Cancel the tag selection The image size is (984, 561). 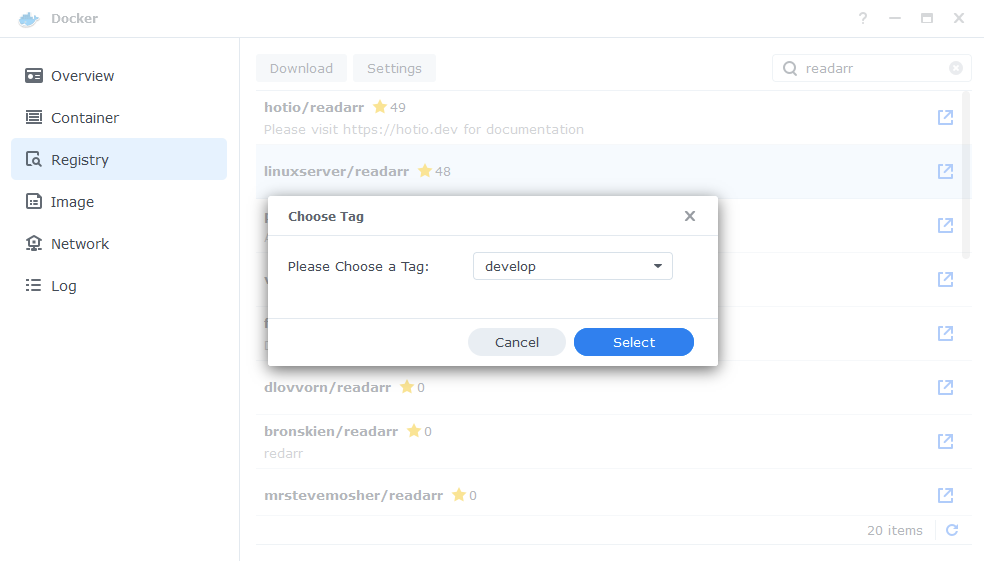pyautogui.click(x=516, y=342)
